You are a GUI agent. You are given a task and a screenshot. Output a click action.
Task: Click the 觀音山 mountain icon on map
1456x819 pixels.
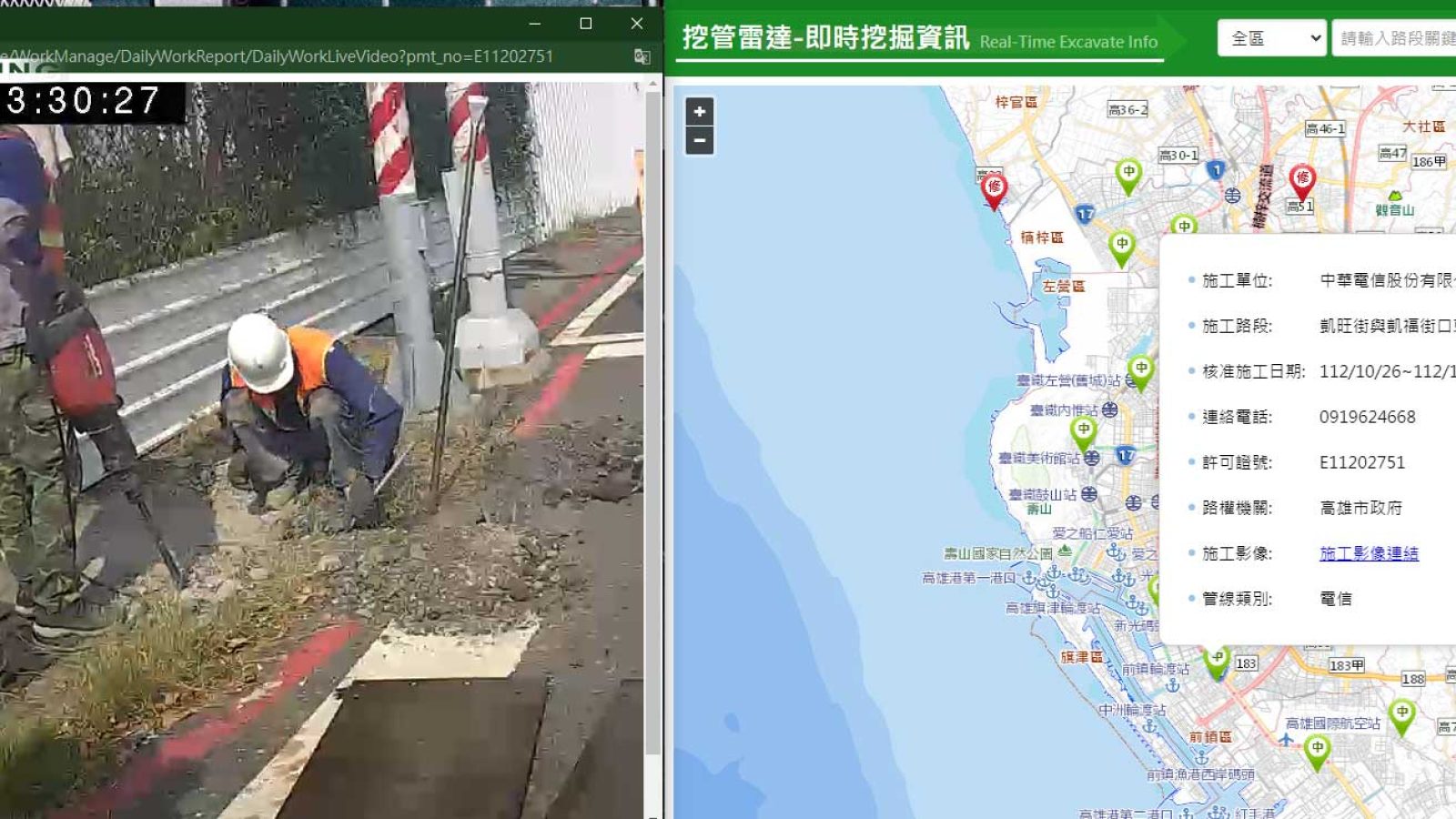click(1395, 196)
